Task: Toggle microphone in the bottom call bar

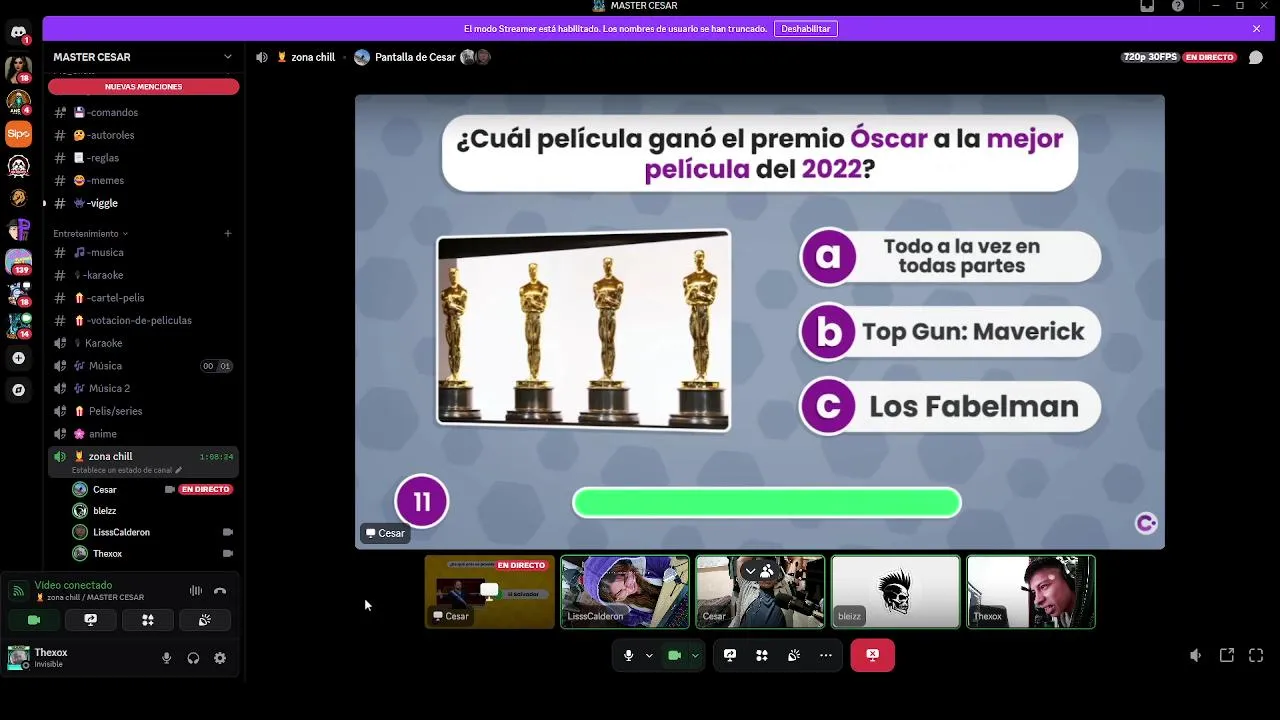Action: pos(628,655)
